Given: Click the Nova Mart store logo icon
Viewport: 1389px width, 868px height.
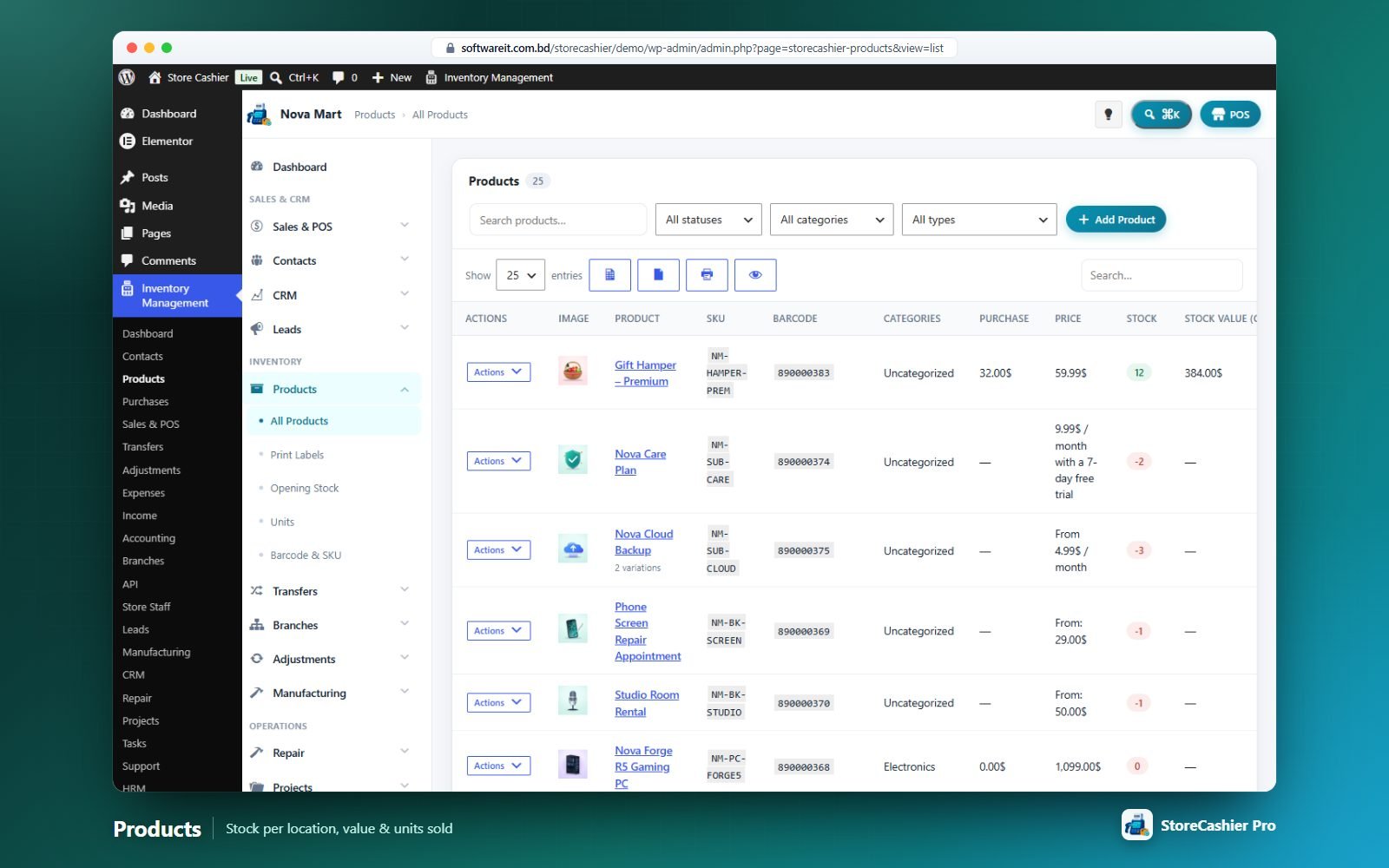Looking at the screenshot, I should (259, 114).
